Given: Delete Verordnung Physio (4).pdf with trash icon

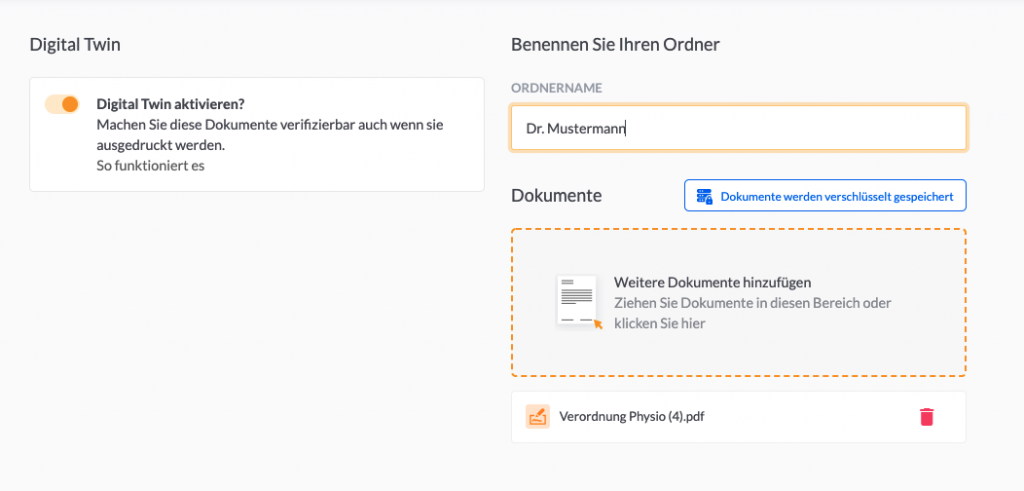Looking at the screenshot, I should [x=927, y=417].
